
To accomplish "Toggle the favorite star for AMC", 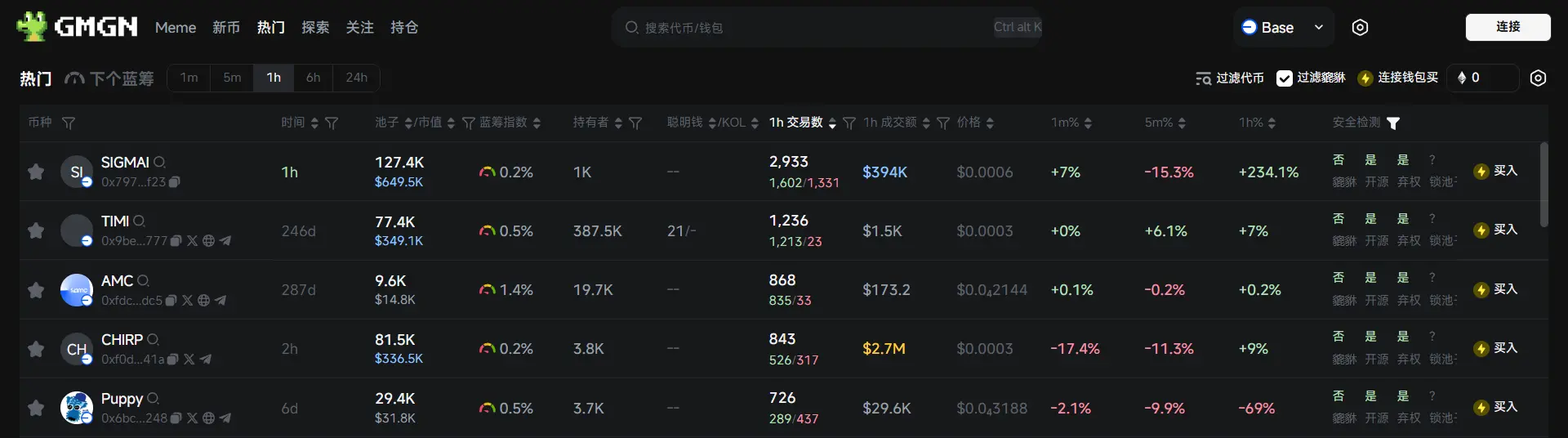I will [x=36, y=290].
